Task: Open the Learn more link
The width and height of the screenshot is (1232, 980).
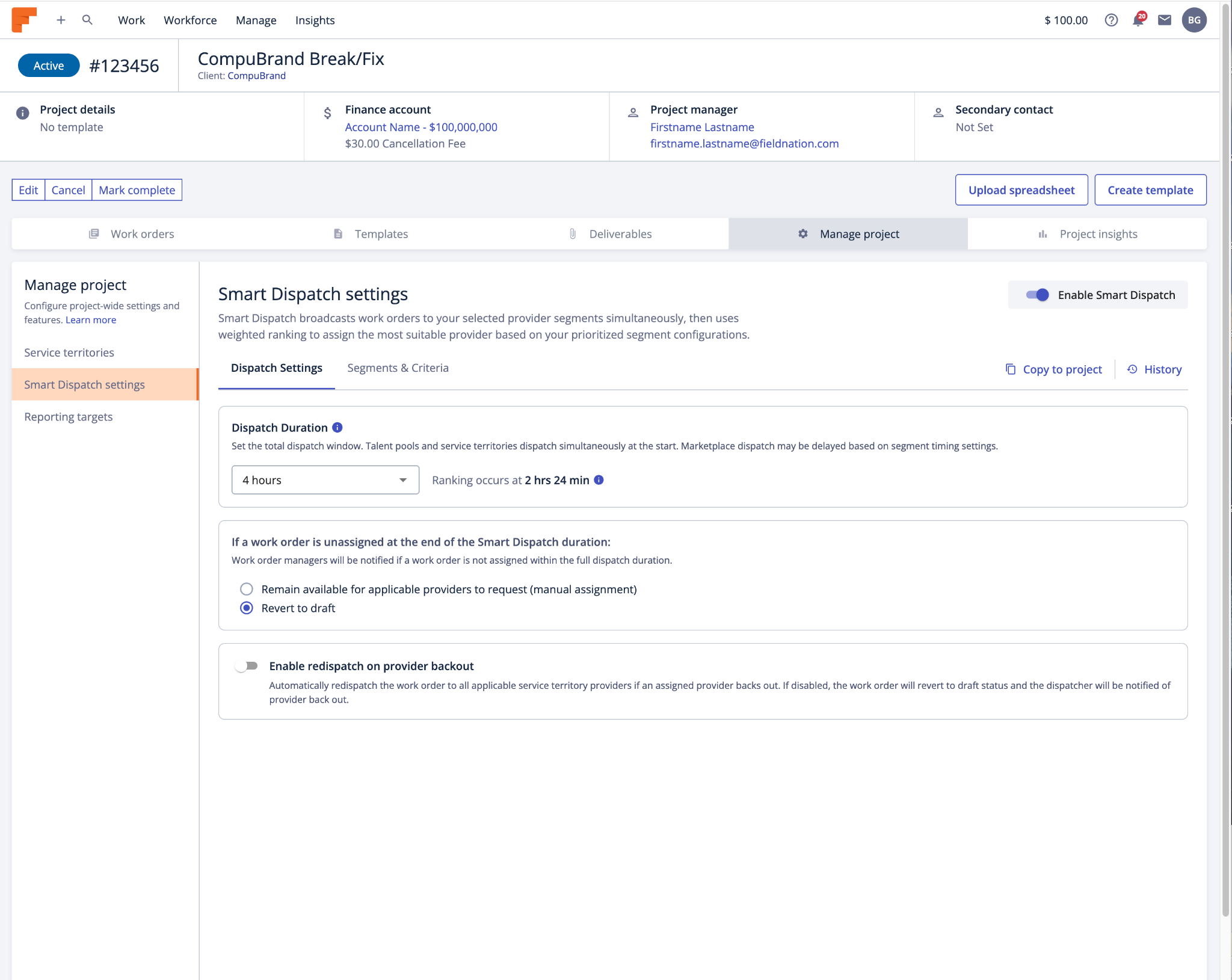Action: coord(91,320)
